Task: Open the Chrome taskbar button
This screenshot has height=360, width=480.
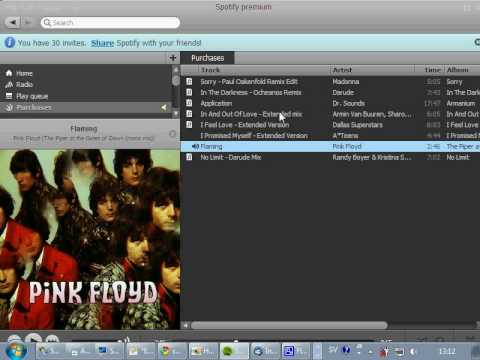Action: coord(173,351)
